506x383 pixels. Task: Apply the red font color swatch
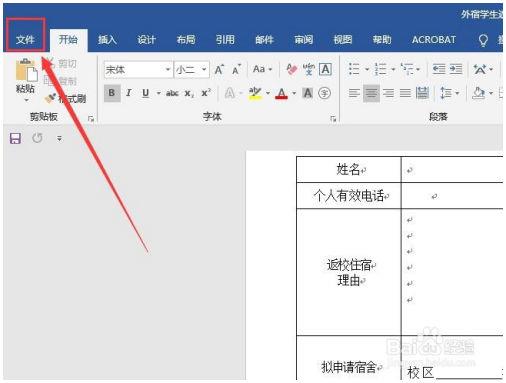282,93
